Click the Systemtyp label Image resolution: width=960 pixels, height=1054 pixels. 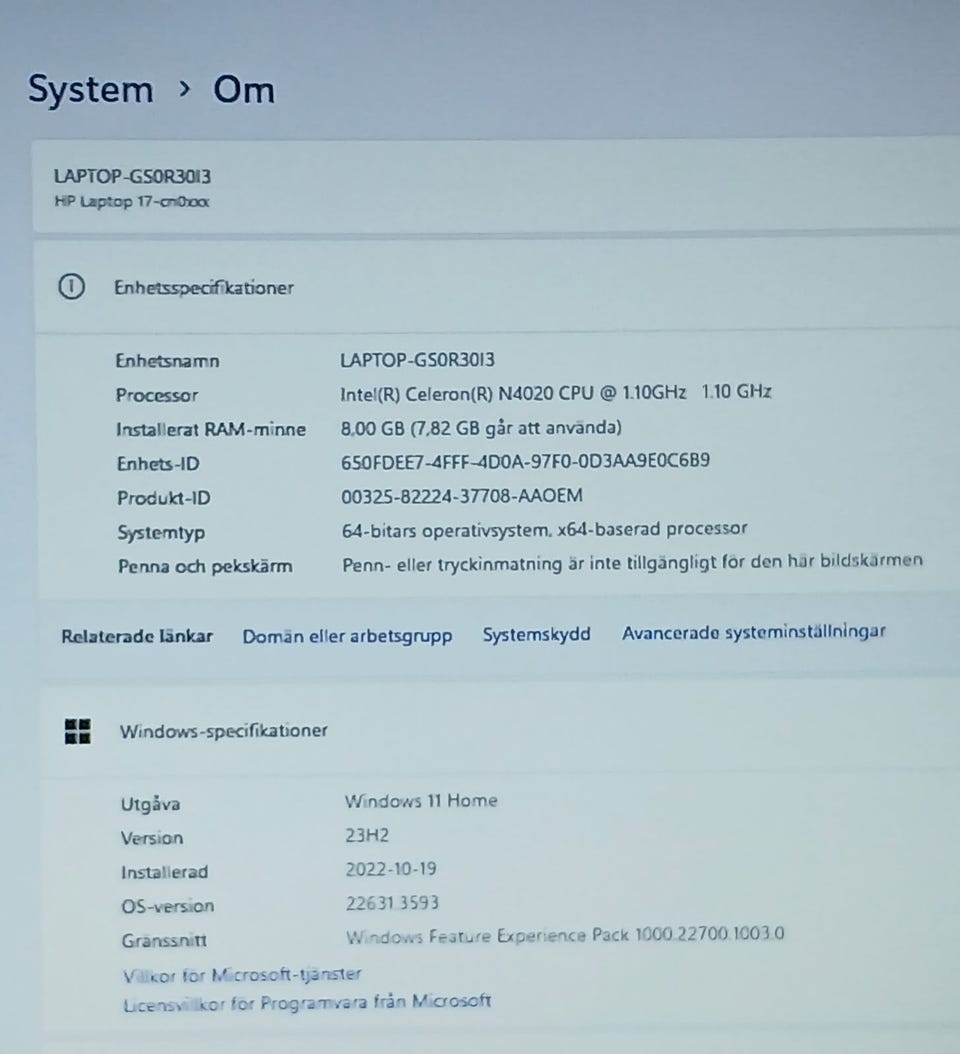pyautogui.click(x=161, y=533)
